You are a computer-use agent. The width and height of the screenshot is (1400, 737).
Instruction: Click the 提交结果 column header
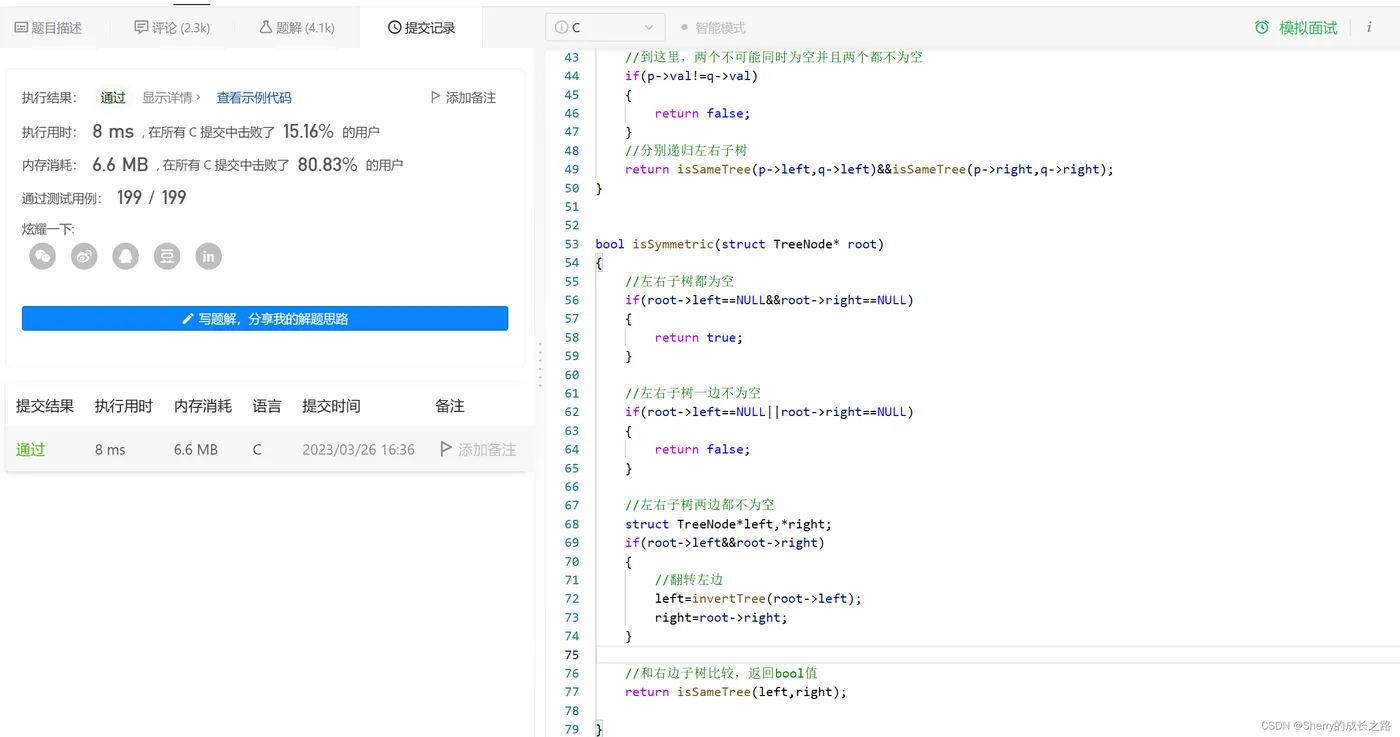pyautogui.click(x=45, y=406)
